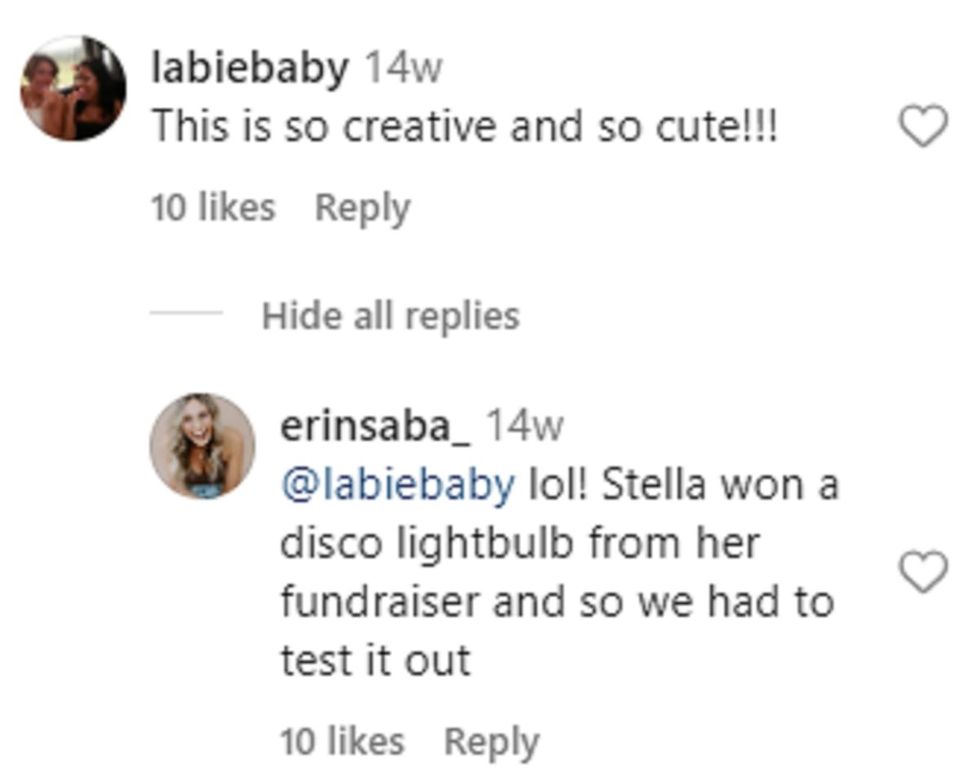
Task: Click the 'test it out' line
Action: 375,661
